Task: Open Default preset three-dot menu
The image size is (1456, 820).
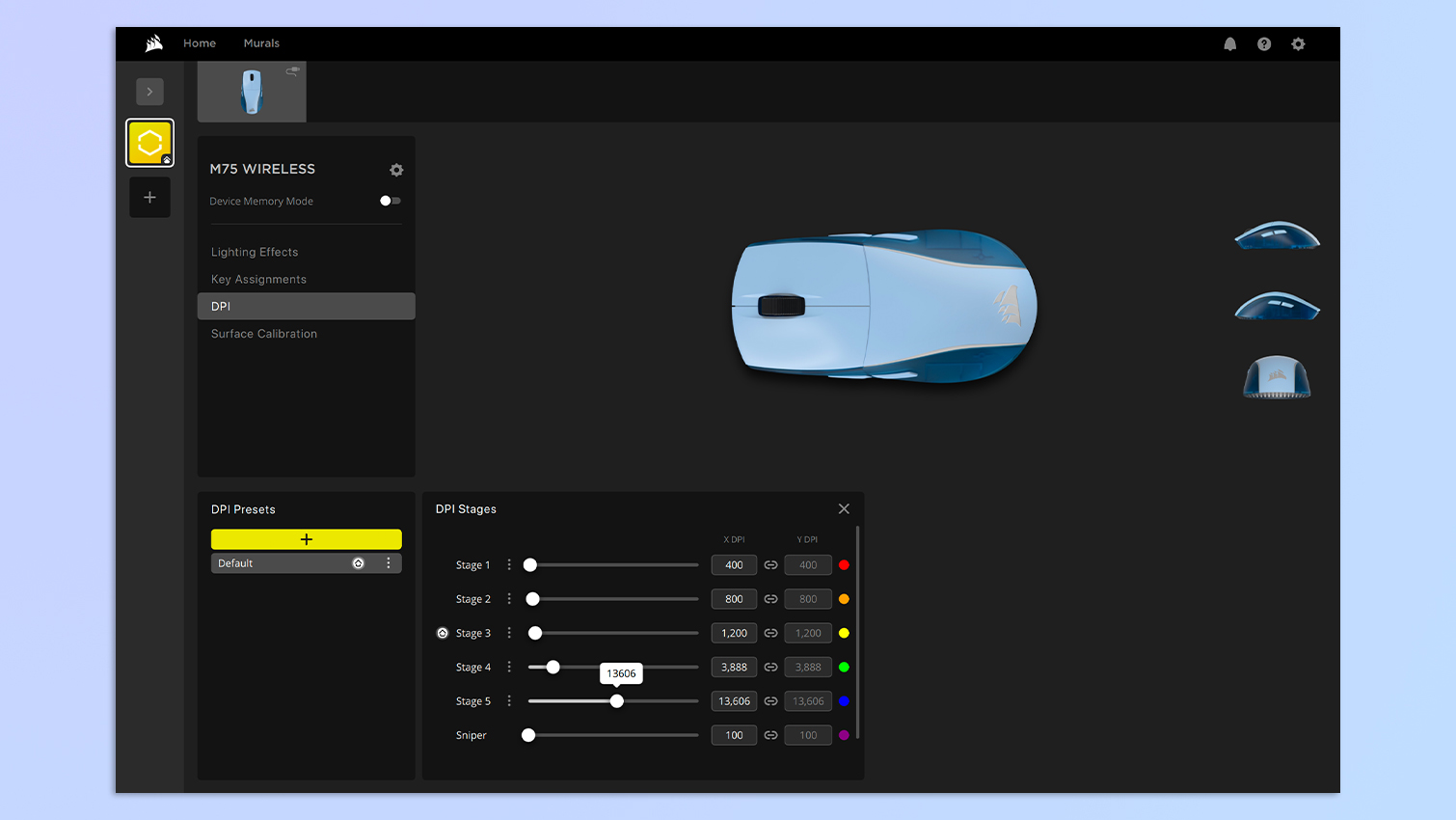Action: point(389,563)
